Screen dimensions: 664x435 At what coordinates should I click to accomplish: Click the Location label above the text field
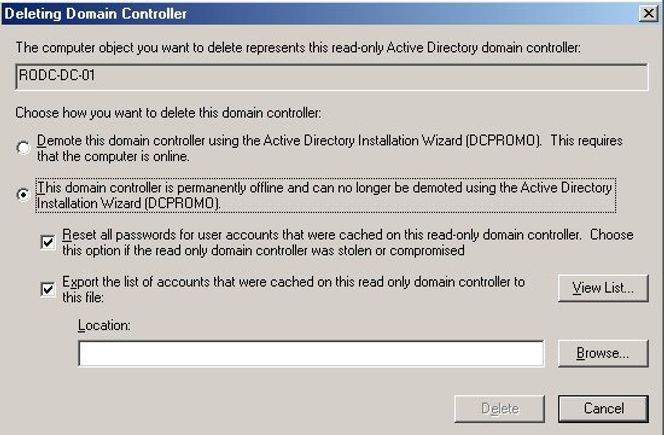click(x=104, y=325)
